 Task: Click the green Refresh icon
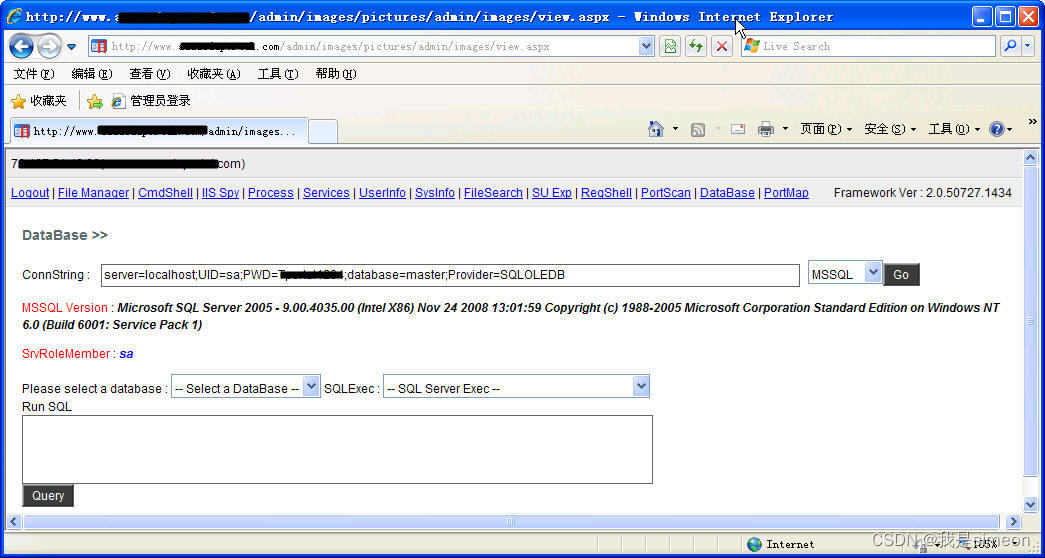696,46
